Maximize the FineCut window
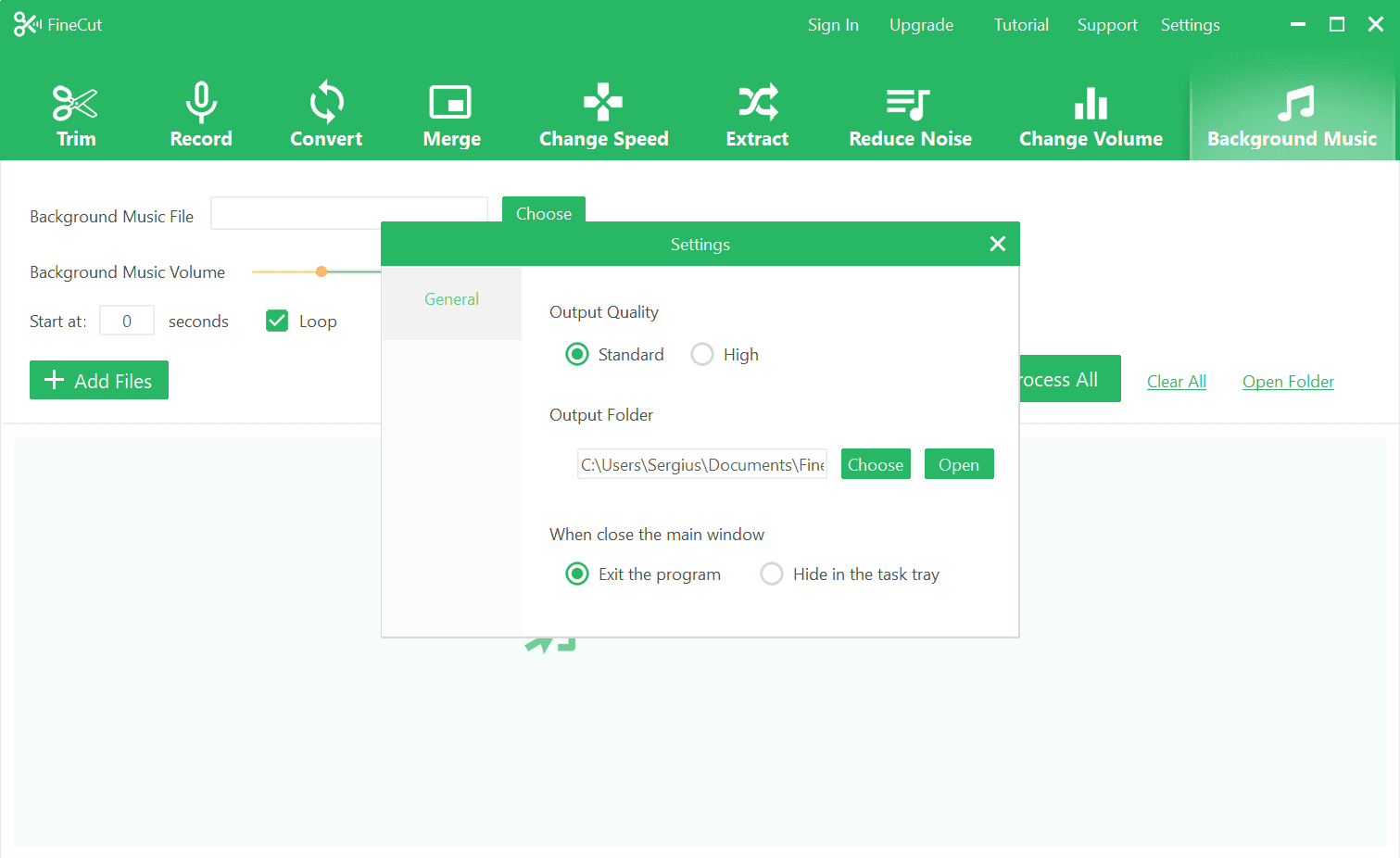1400x858 pixels. [1337, 25]
